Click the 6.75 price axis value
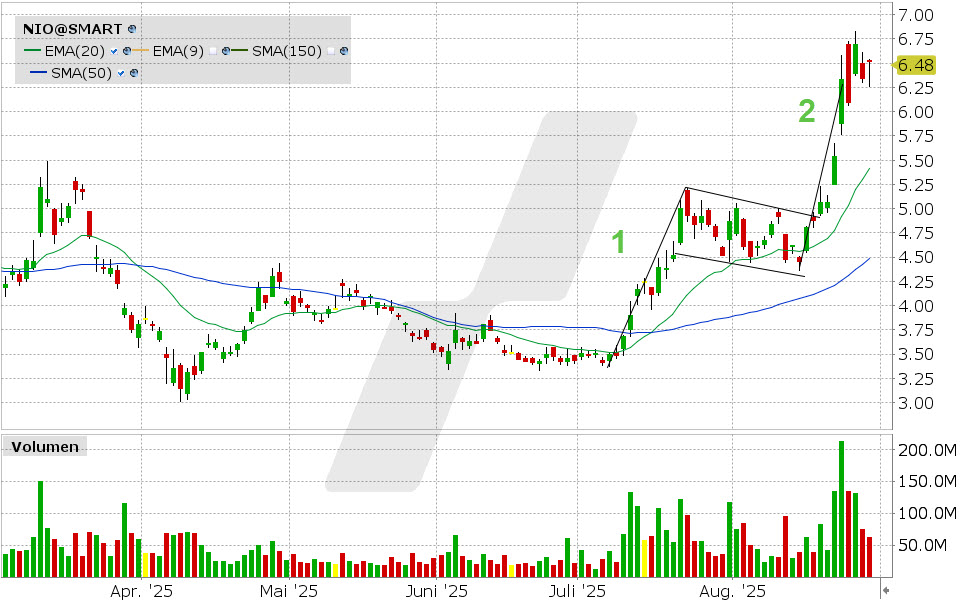 [916, 39]
